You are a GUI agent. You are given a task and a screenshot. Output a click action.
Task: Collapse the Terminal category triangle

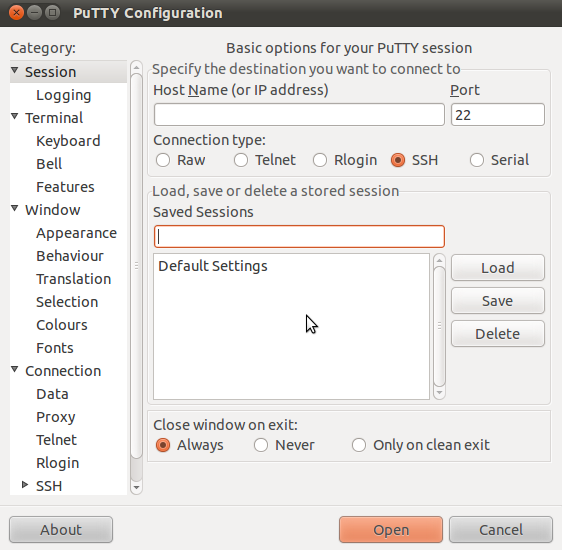[15, 116]
